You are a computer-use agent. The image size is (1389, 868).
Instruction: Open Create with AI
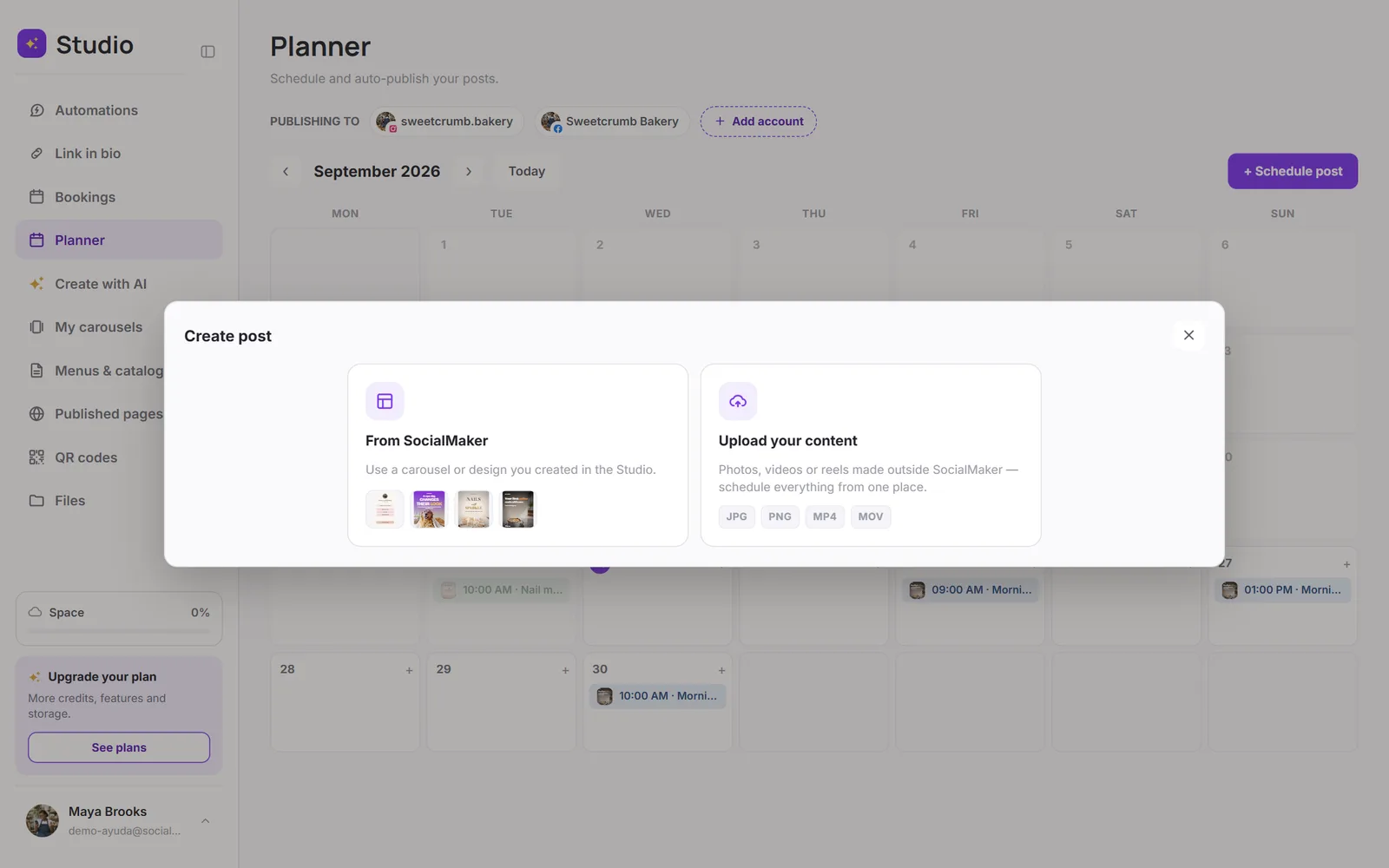click(119, 284)
